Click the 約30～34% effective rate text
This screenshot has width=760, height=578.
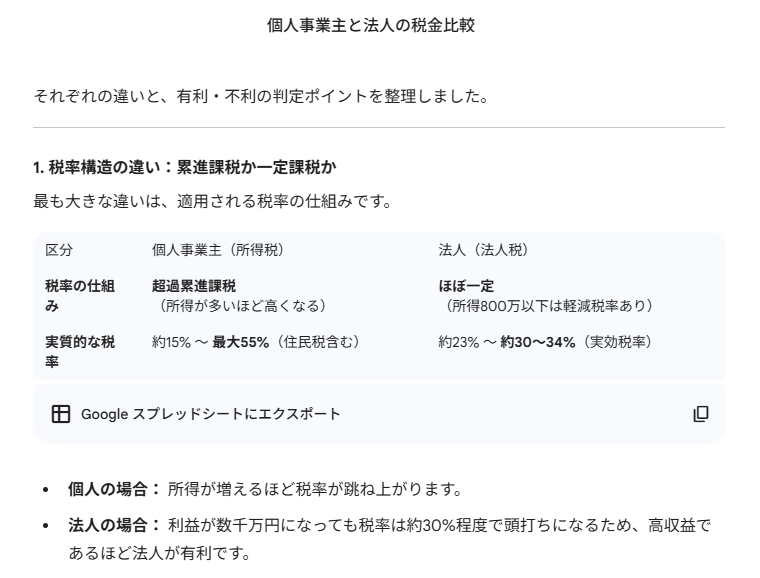click(x=537, y=342)
